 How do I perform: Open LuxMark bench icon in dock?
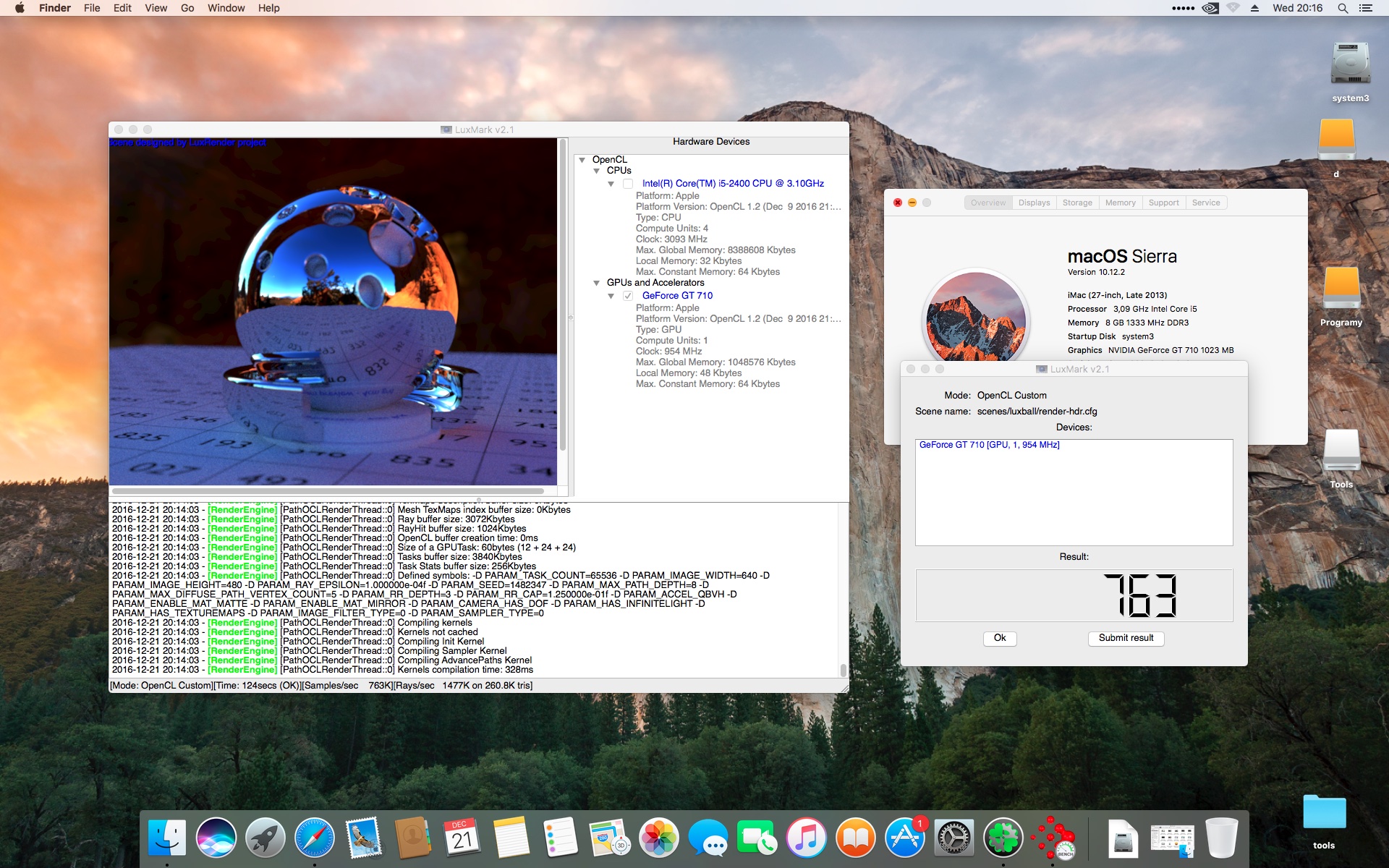click(x=1053, y=838)
